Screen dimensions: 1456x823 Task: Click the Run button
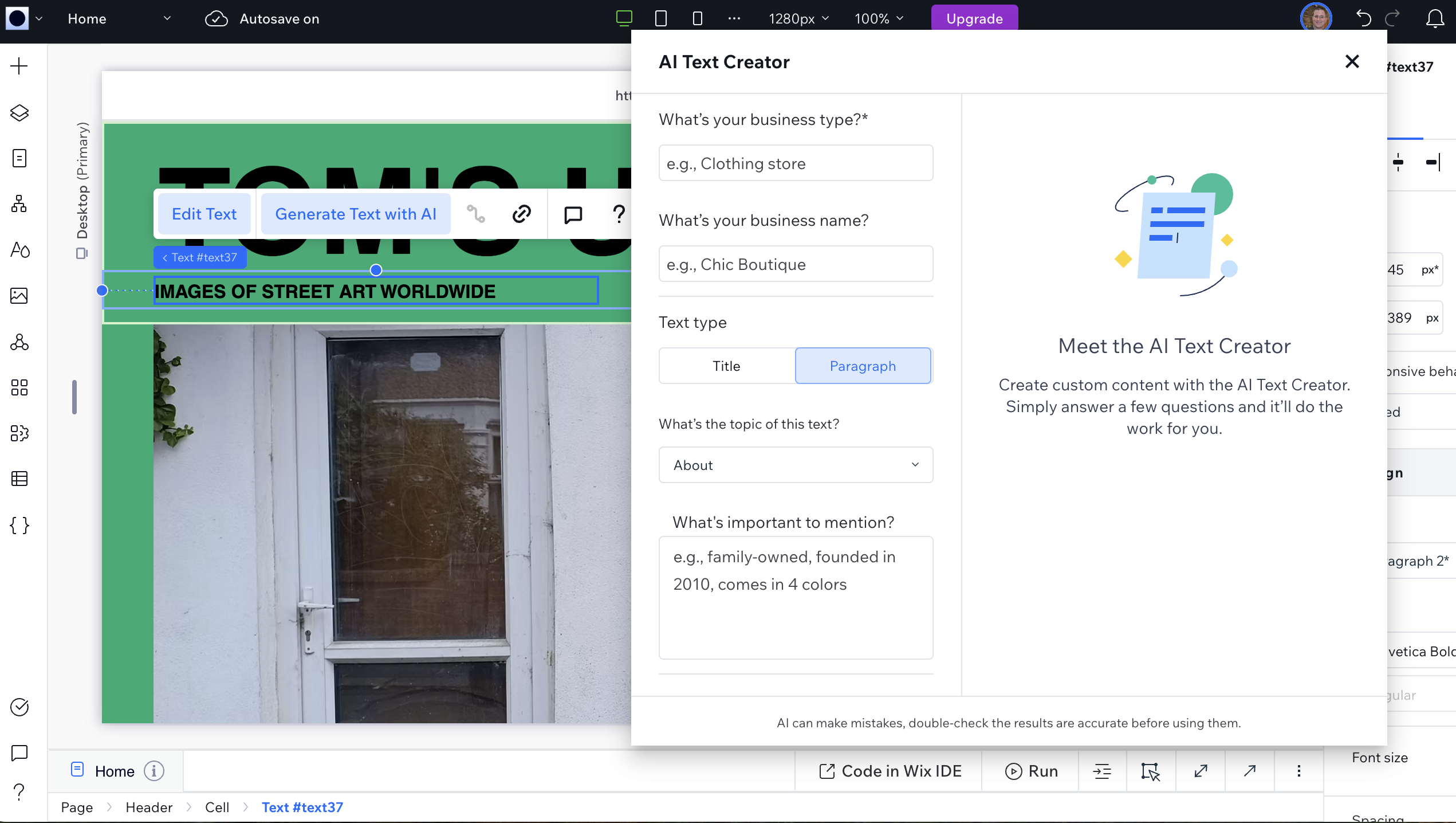pos(1032,771)
